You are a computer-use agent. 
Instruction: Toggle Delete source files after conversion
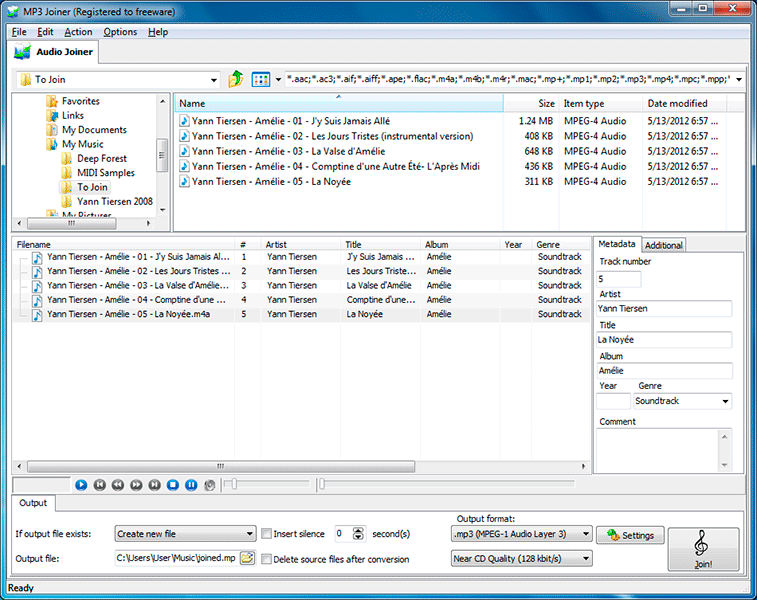pyautogui.click(x=266, y=559)
